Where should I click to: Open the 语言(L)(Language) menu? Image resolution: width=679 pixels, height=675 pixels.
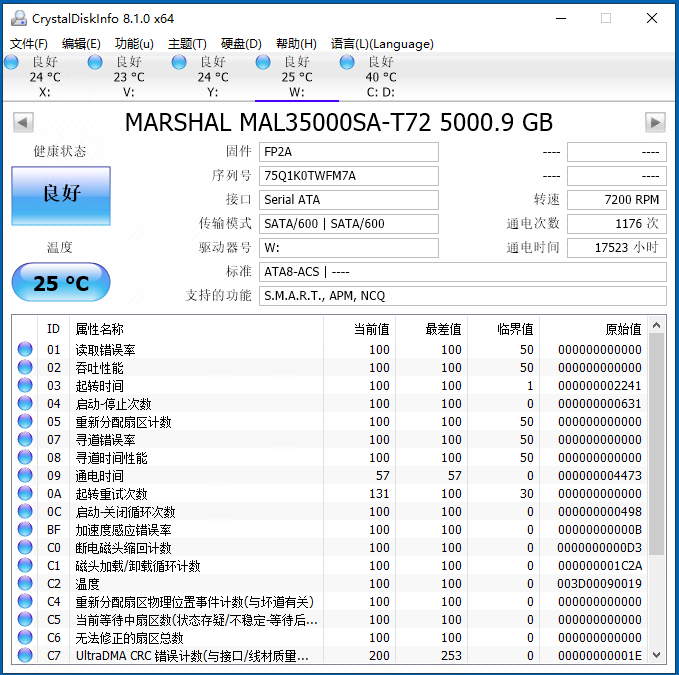click(382, 44)
